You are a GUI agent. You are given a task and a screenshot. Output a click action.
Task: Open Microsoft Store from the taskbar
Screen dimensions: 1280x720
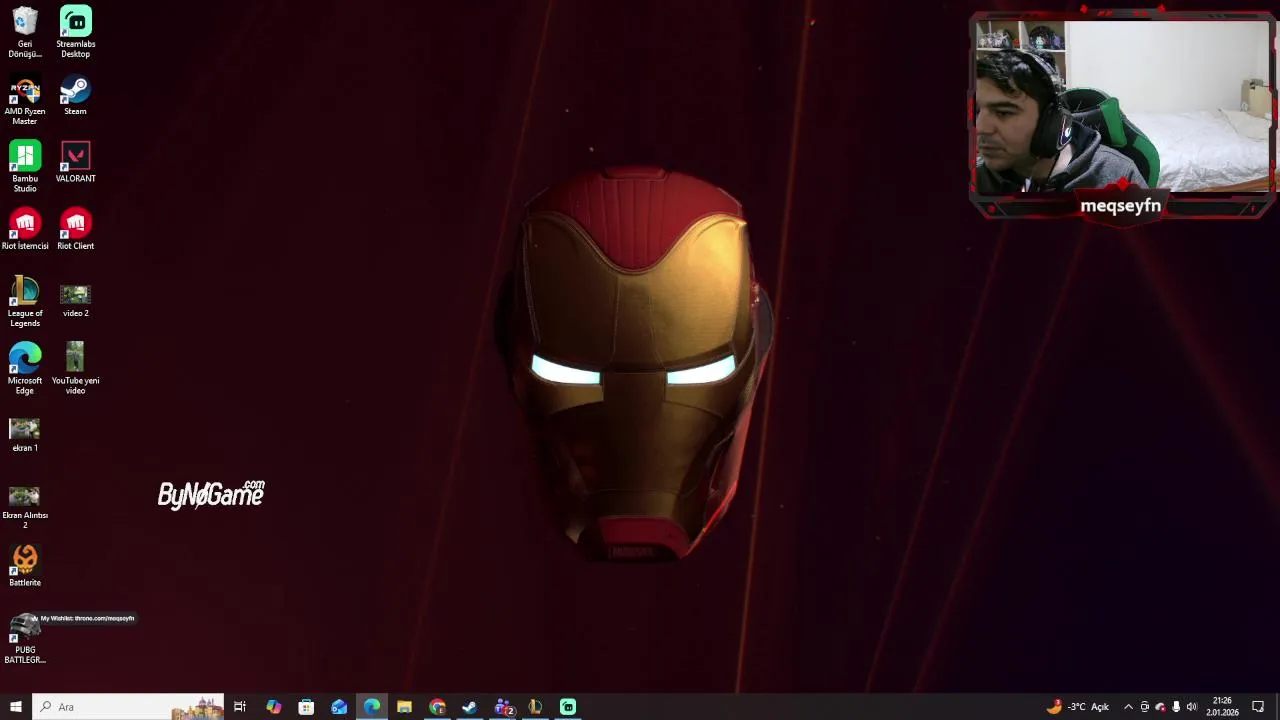306,707
